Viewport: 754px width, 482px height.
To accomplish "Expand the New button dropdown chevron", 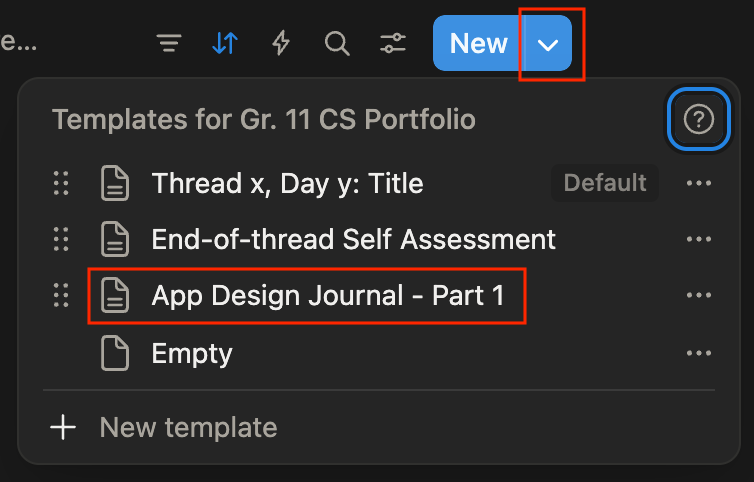I will [548, 44].
